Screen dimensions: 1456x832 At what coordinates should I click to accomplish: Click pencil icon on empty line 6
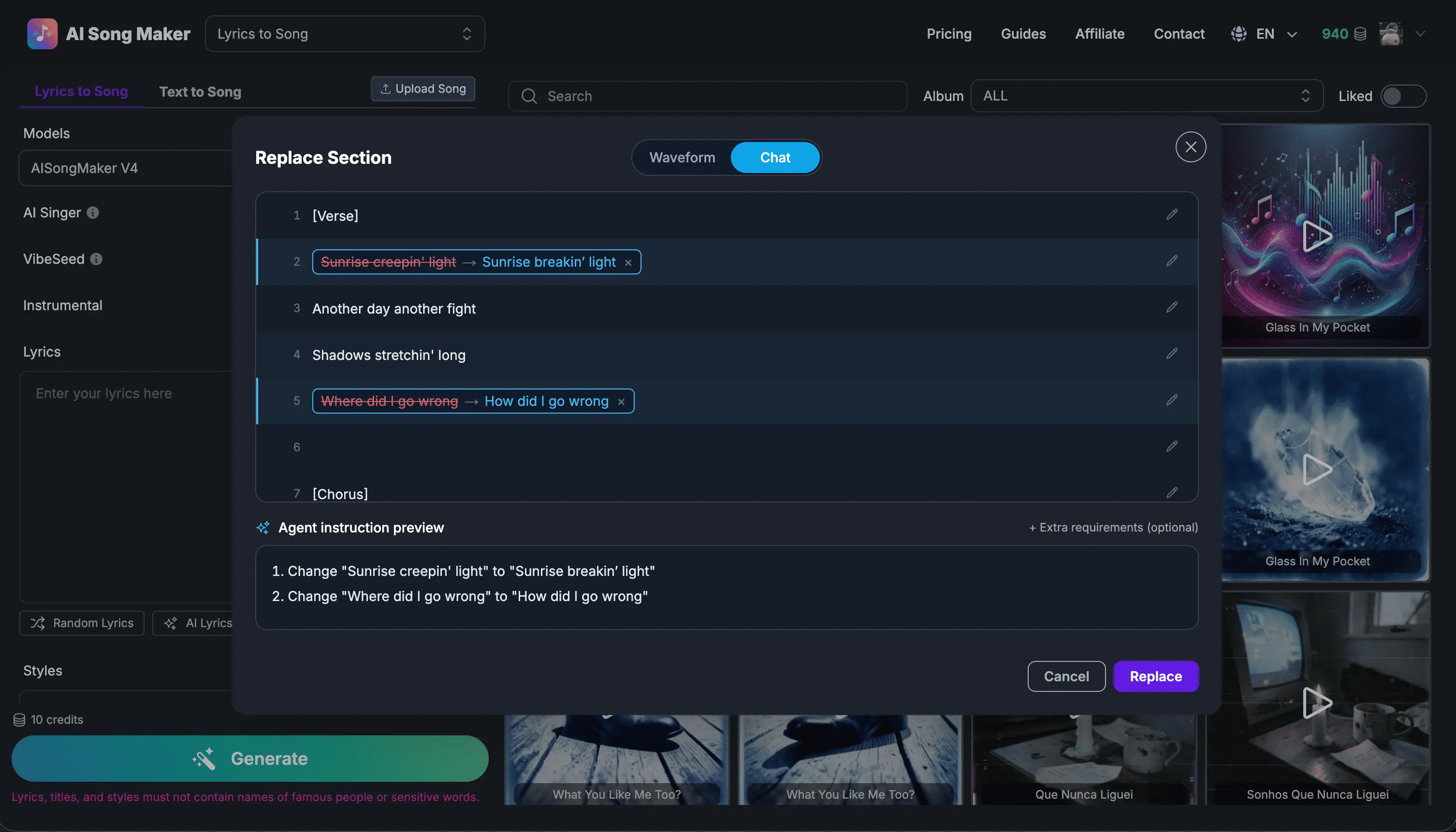click(x=1172, y=446)
